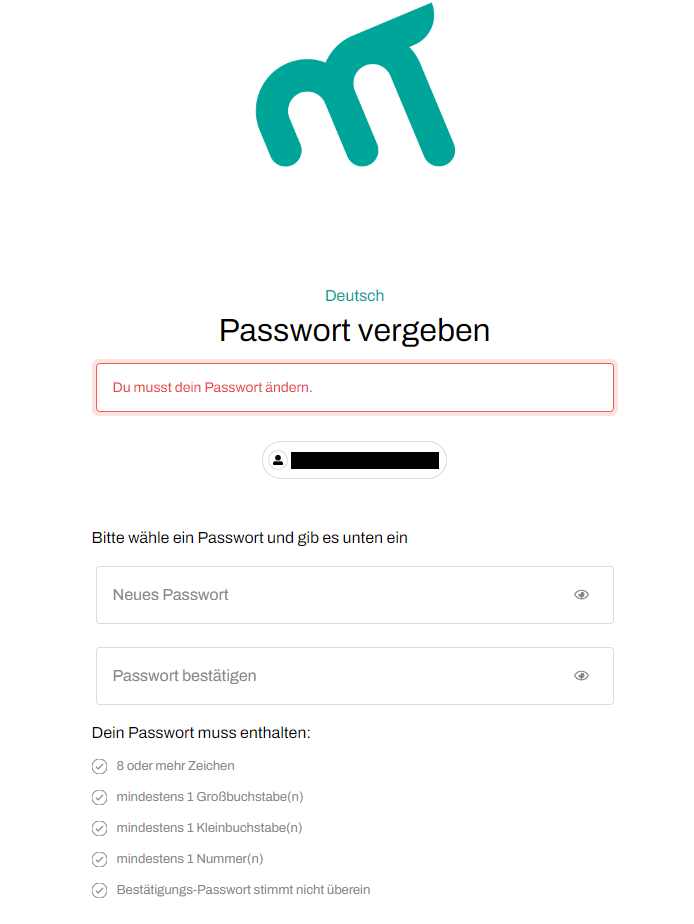Screen dimensions: 694x924
Task: Click check icon beside 8 oder mehr Zeichen
Action: tap(99, 767)
